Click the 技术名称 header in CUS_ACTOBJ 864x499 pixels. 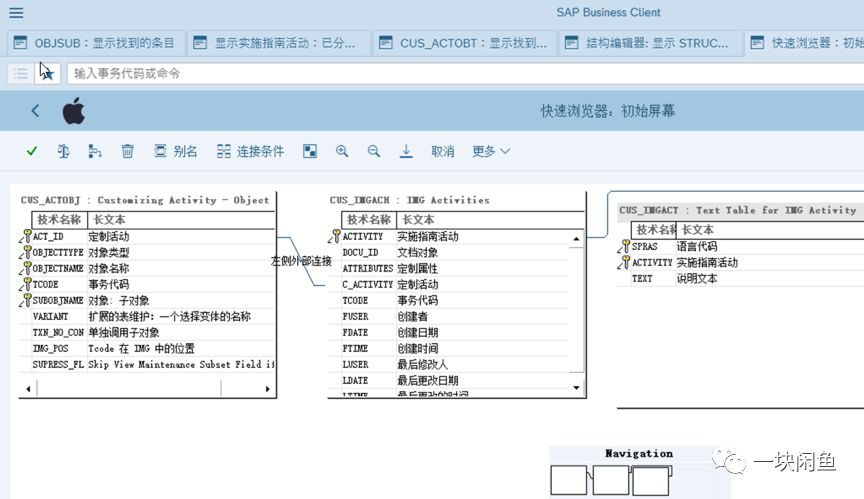(59, 219)
